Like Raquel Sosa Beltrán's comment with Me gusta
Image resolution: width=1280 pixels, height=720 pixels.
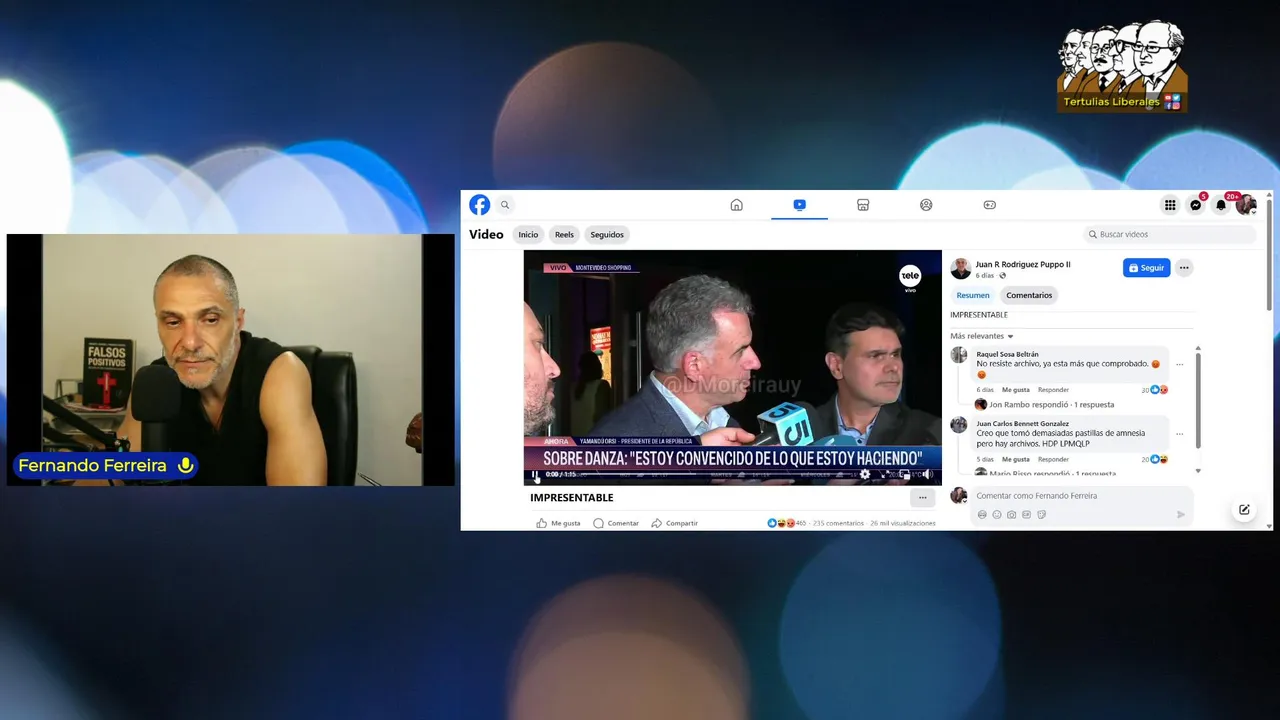coord(1016,390)
